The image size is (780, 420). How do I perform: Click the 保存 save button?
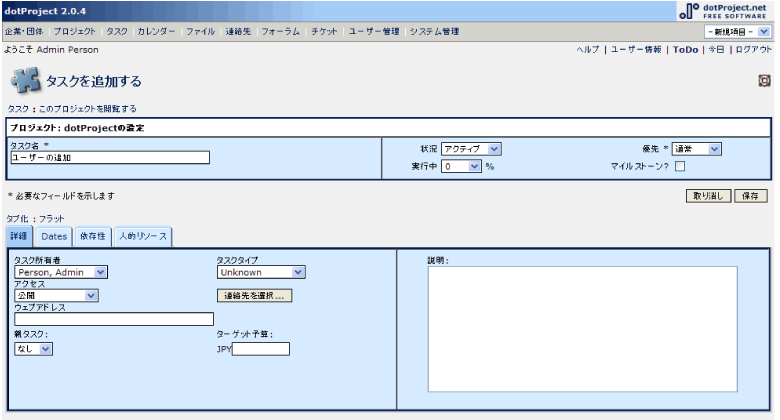coord(751,196)
